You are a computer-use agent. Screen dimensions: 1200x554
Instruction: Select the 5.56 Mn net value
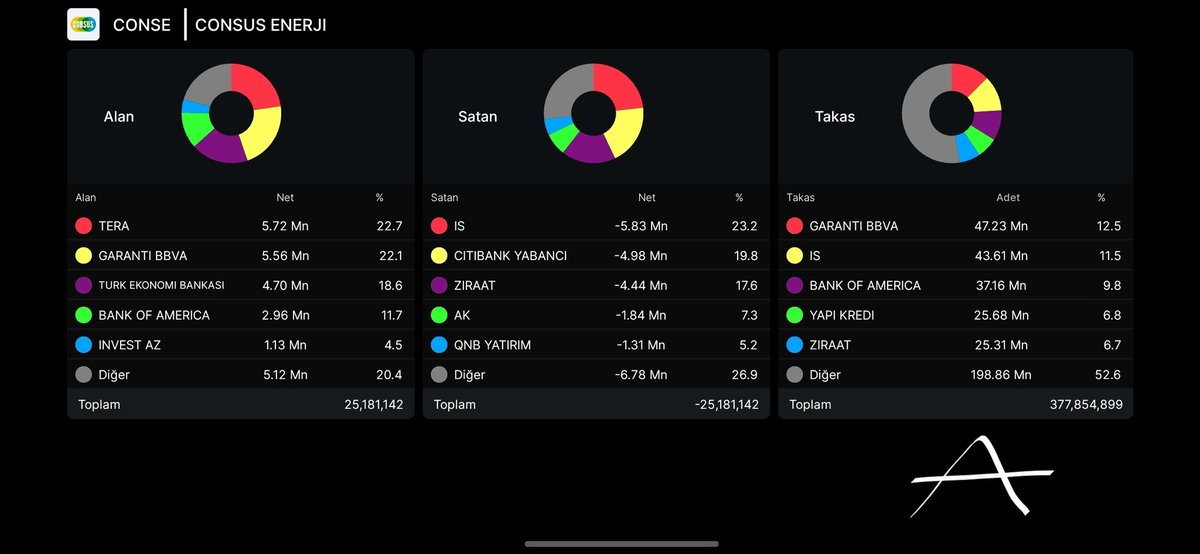[x=285, y=255]
